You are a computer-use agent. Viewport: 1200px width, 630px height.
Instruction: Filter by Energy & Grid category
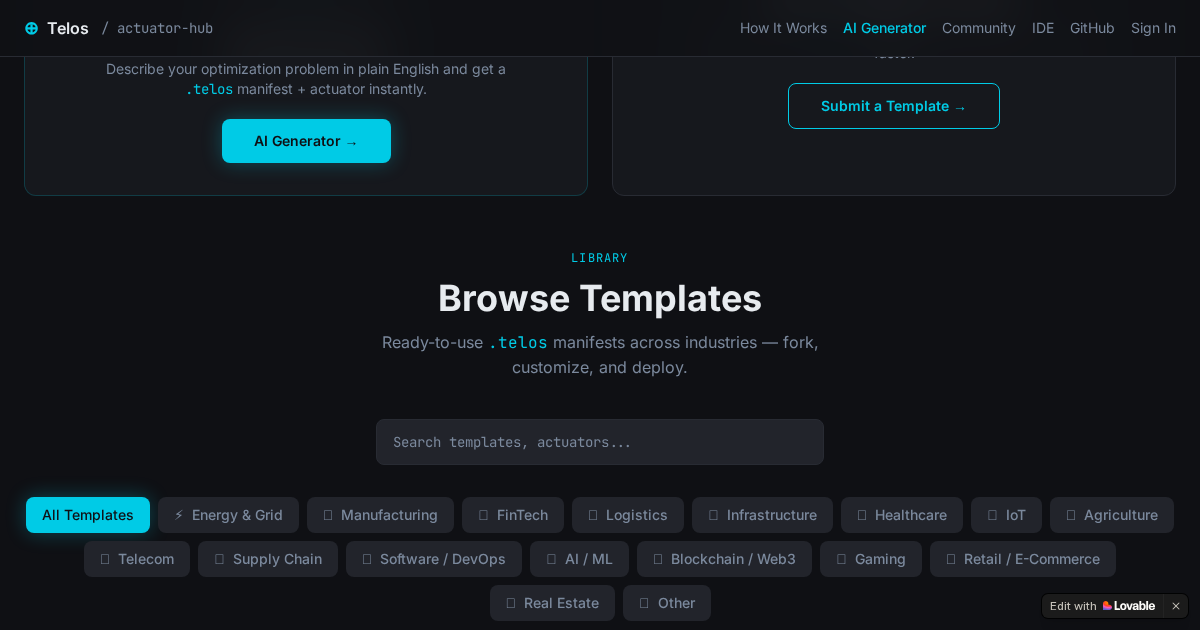228,515
